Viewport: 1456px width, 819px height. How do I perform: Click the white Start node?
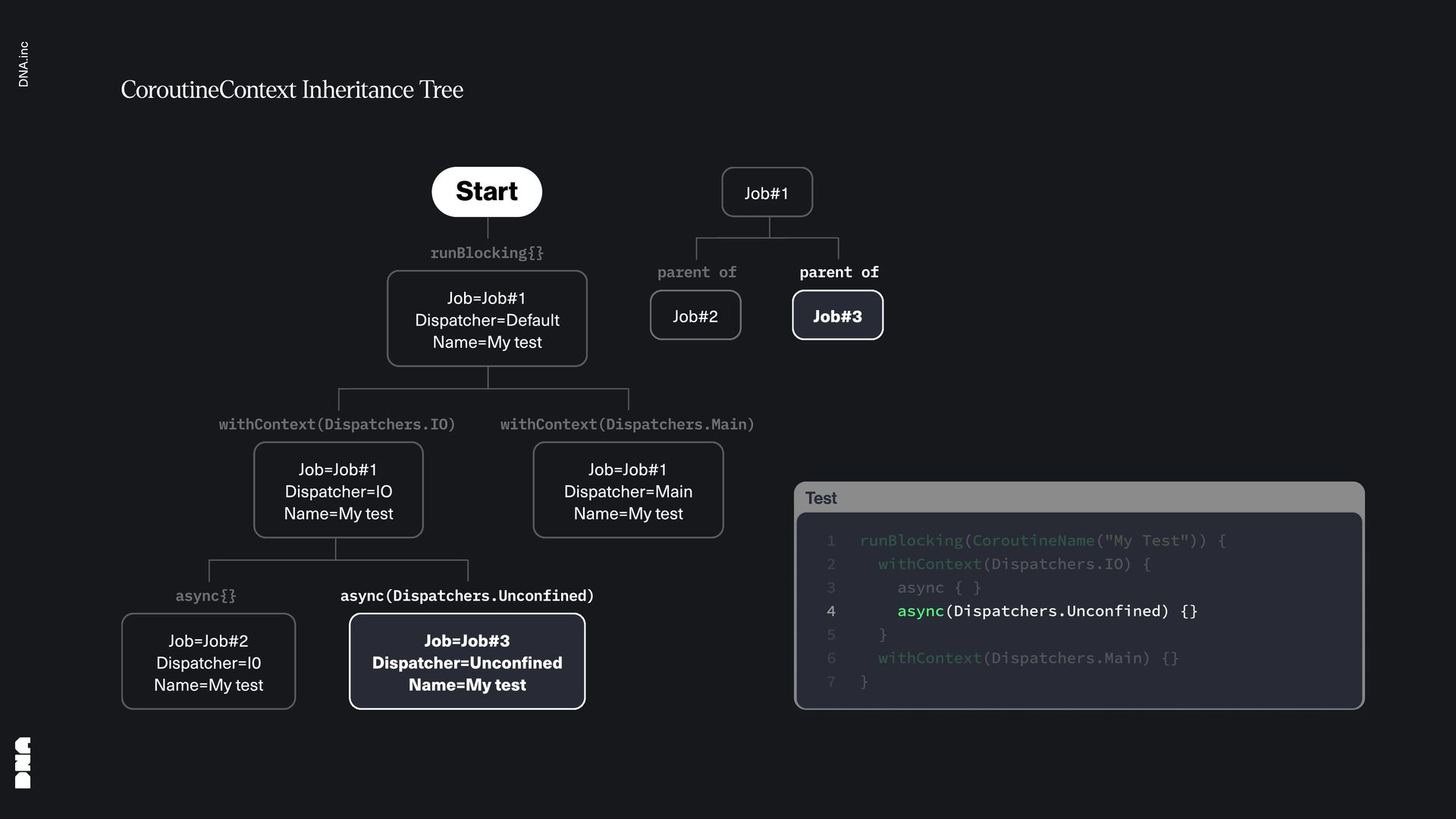(x=486, y=192)
